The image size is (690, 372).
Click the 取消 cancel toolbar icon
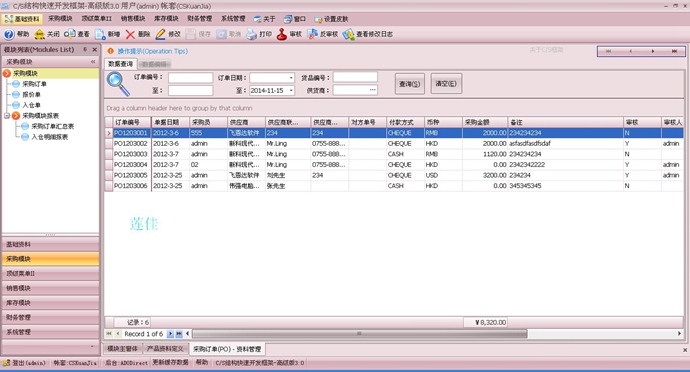[x=221, y=34]
